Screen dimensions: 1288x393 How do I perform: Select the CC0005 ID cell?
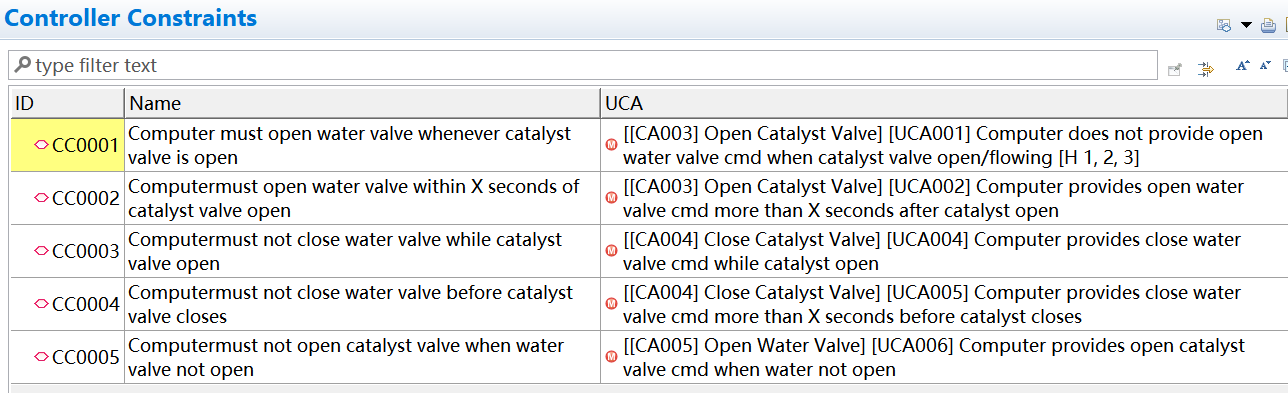point(67,357)
